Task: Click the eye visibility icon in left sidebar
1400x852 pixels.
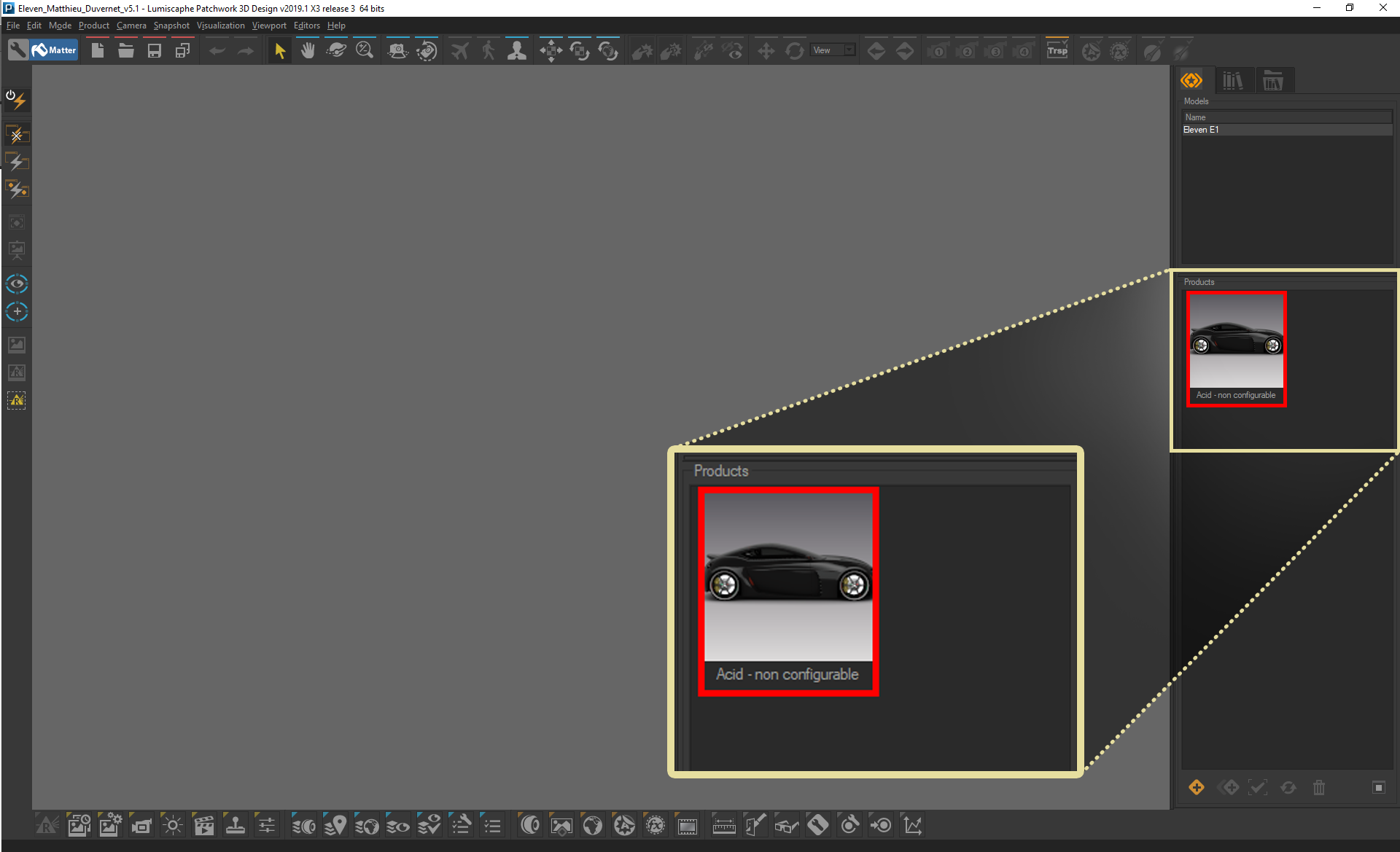Action: [x=17, y=284]
